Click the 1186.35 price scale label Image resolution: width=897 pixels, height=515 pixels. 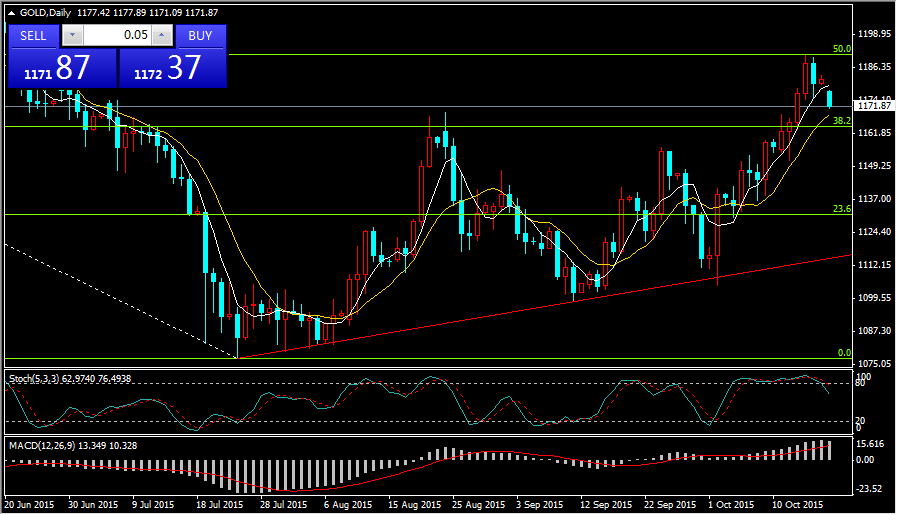click(x=875, y=67)
